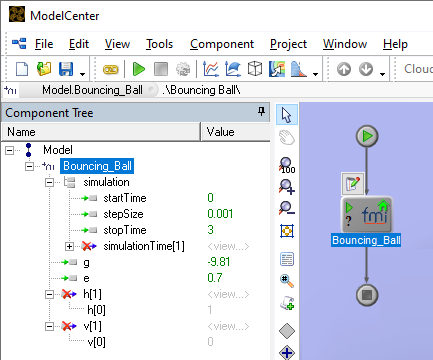
Task: Open the File menu
Action: point(44,44)
